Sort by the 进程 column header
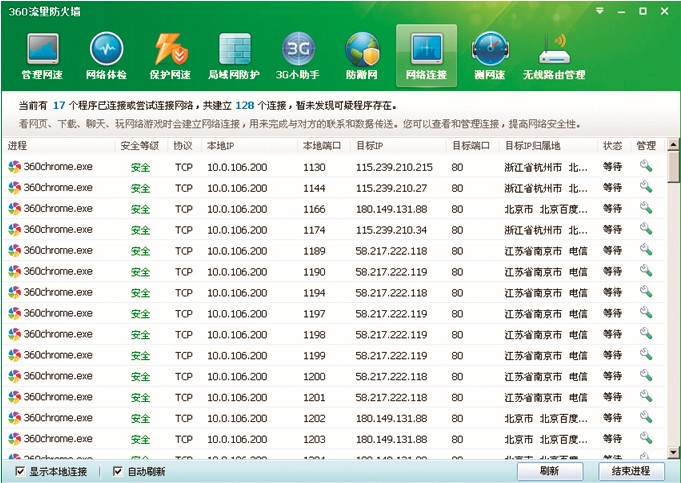Image resolution: width=681 pixels, height=483 pixels. [x=59, y=146]
